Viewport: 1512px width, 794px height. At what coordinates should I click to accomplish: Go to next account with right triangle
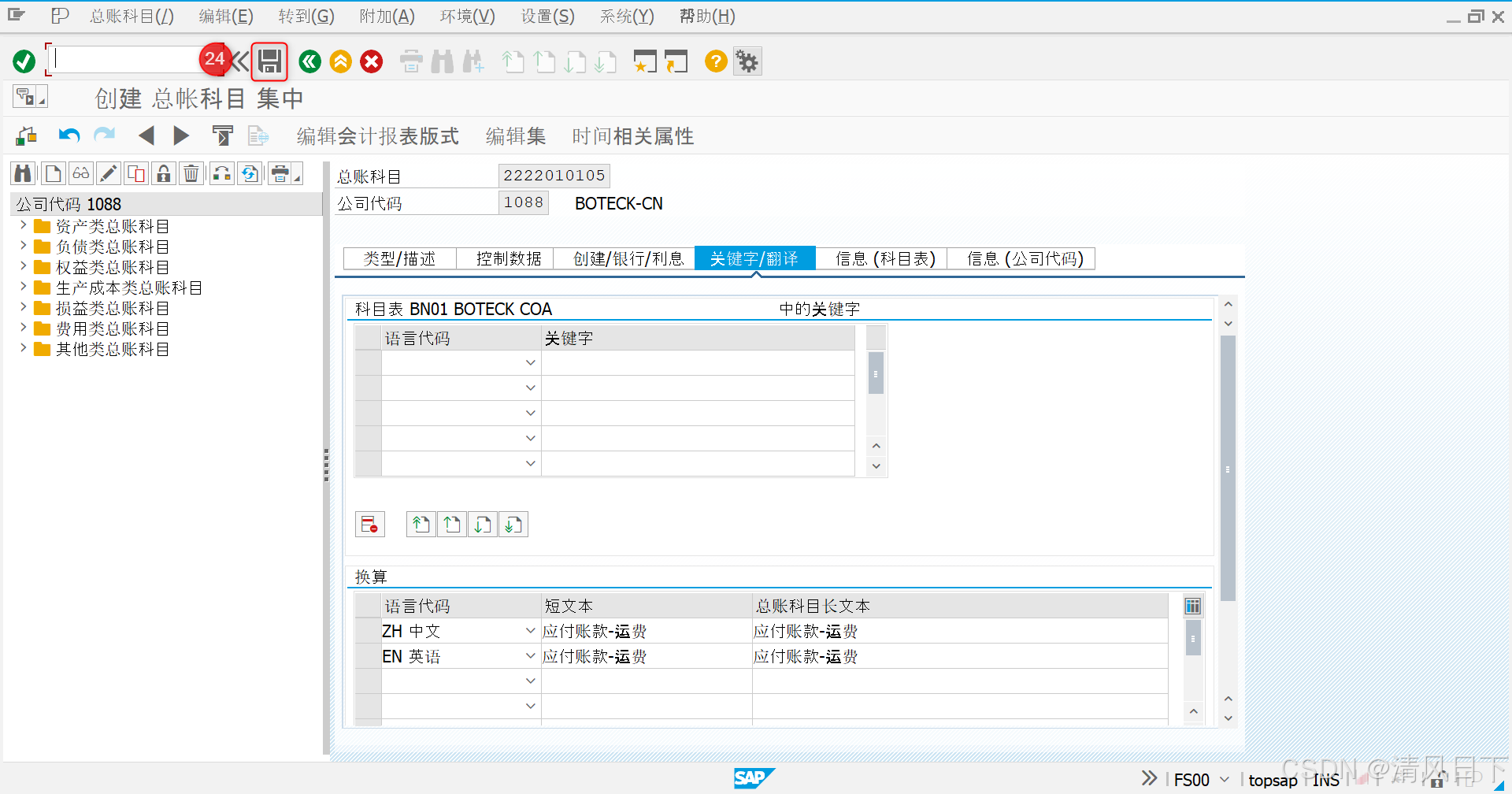pyautogui.click(x=181, y=135)
